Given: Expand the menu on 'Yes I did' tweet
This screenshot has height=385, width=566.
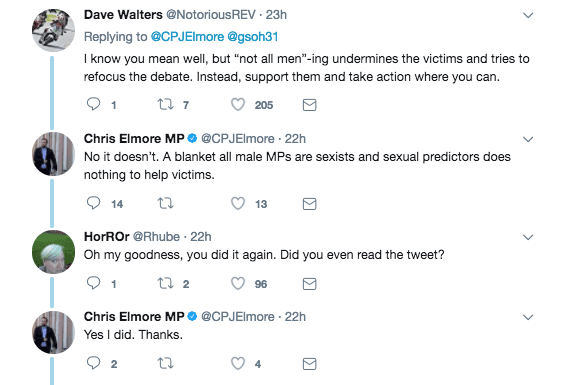Looking at the screenshot, I should tap(528, 317).
